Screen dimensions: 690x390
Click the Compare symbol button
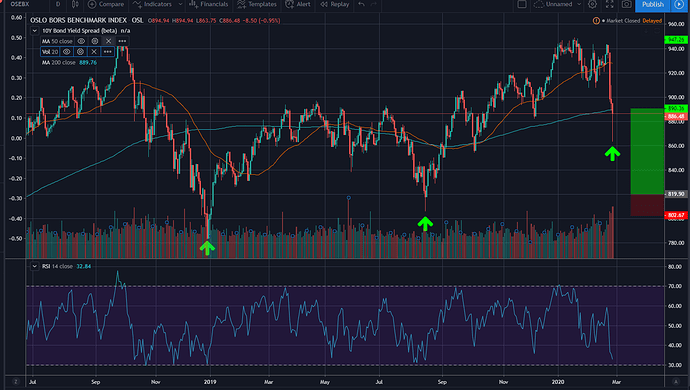pyautogui.click(x=106, y=4)
